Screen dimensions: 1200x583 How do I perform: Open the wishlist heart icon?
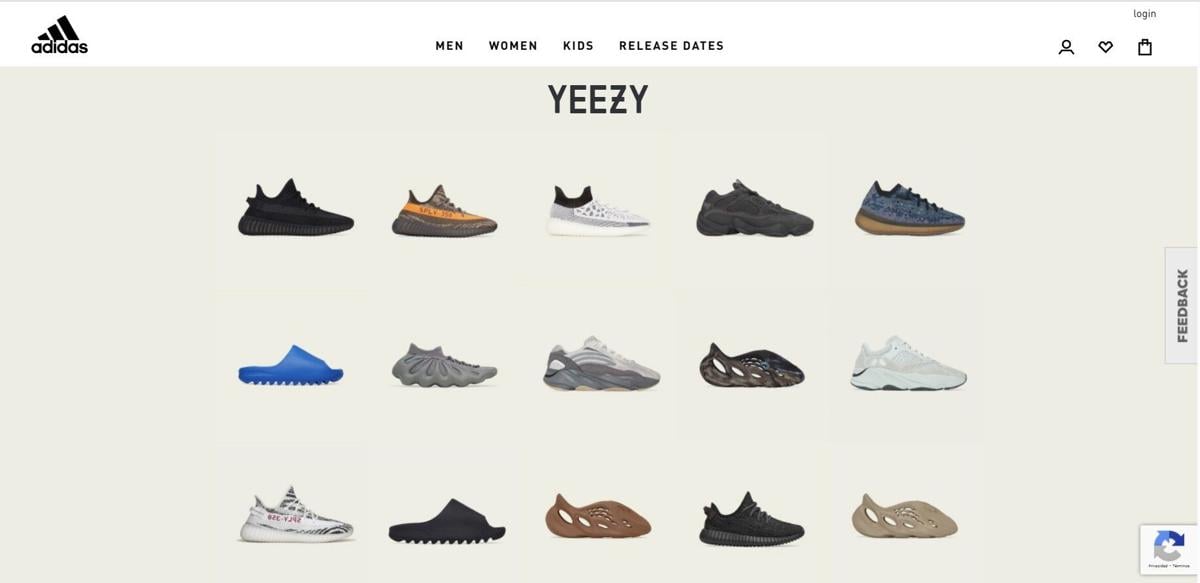[x=1105, y=47]
